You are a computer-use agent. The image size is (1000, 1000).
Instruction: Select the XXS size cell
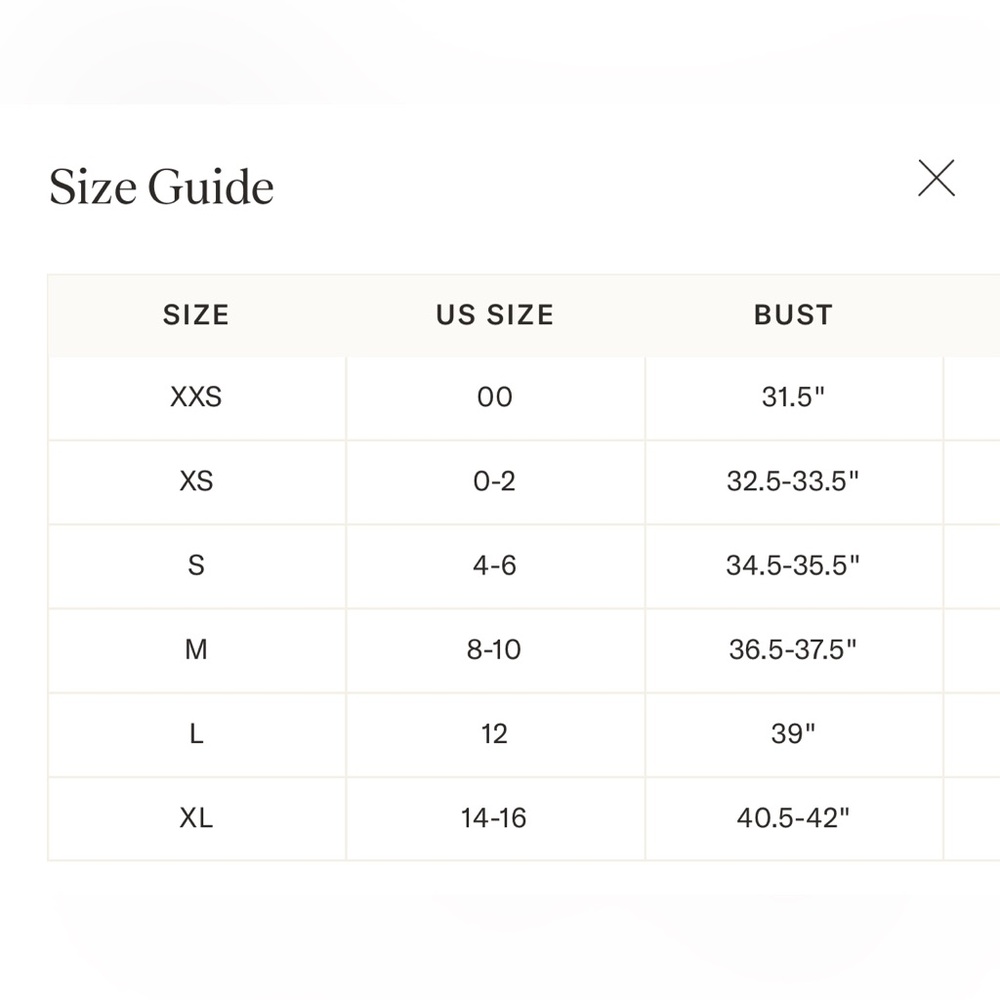[196, 397]
